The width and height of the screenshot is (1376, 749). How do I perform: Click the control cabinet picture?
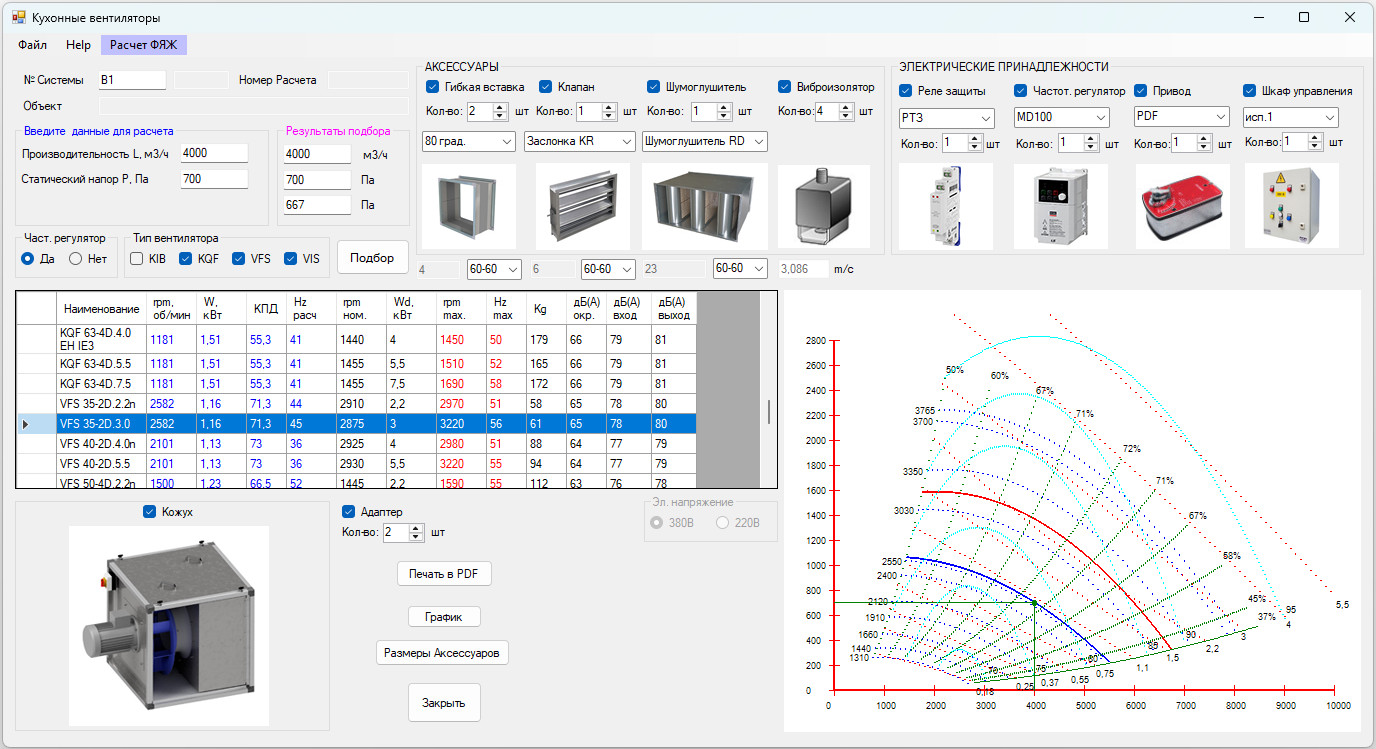pyautogui.click(x=1291, y=206)
